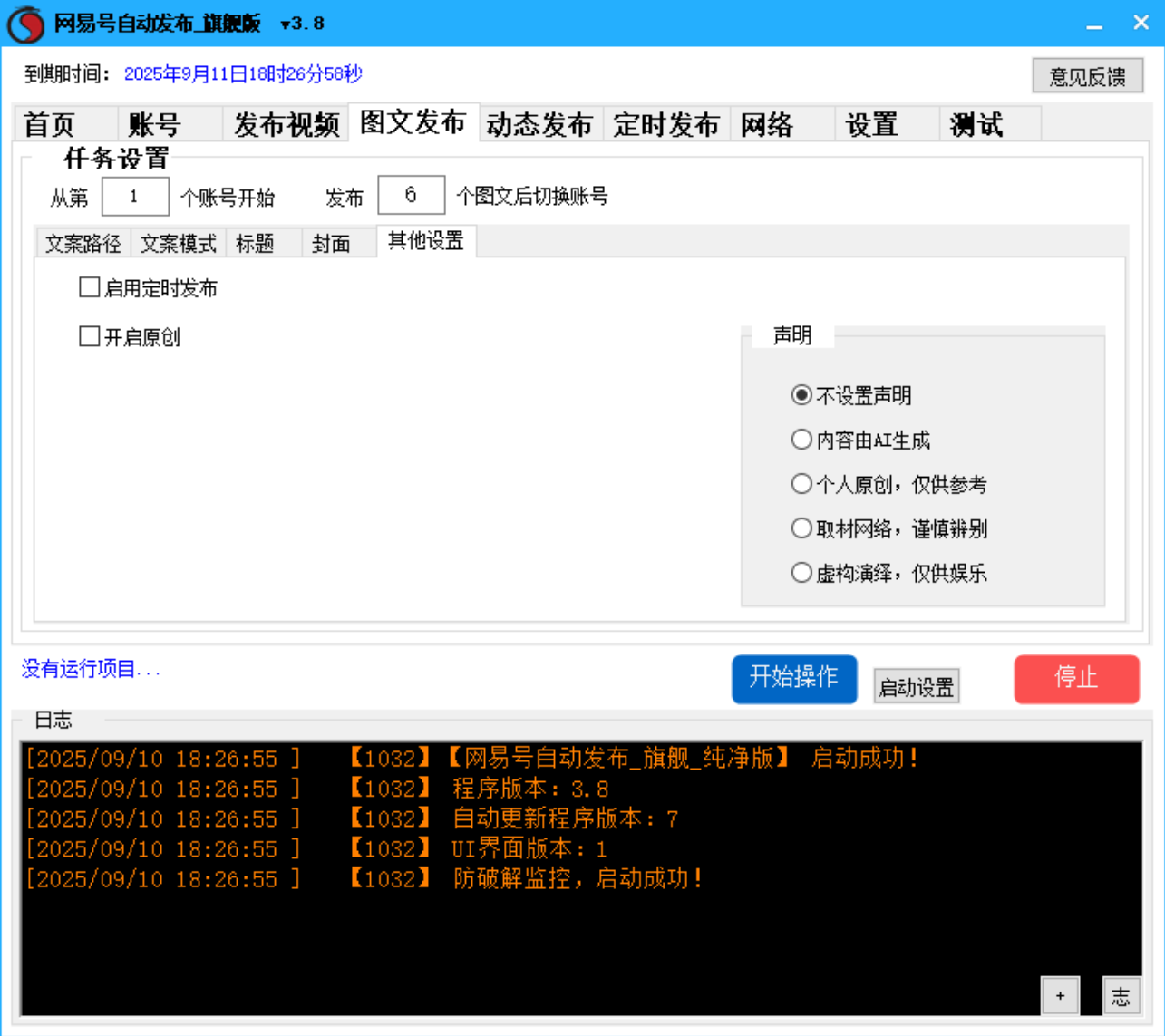Select the 内容由AI生成 declaration
The height and width of the screenshot is (1036, 1165).
coord(801,440)
